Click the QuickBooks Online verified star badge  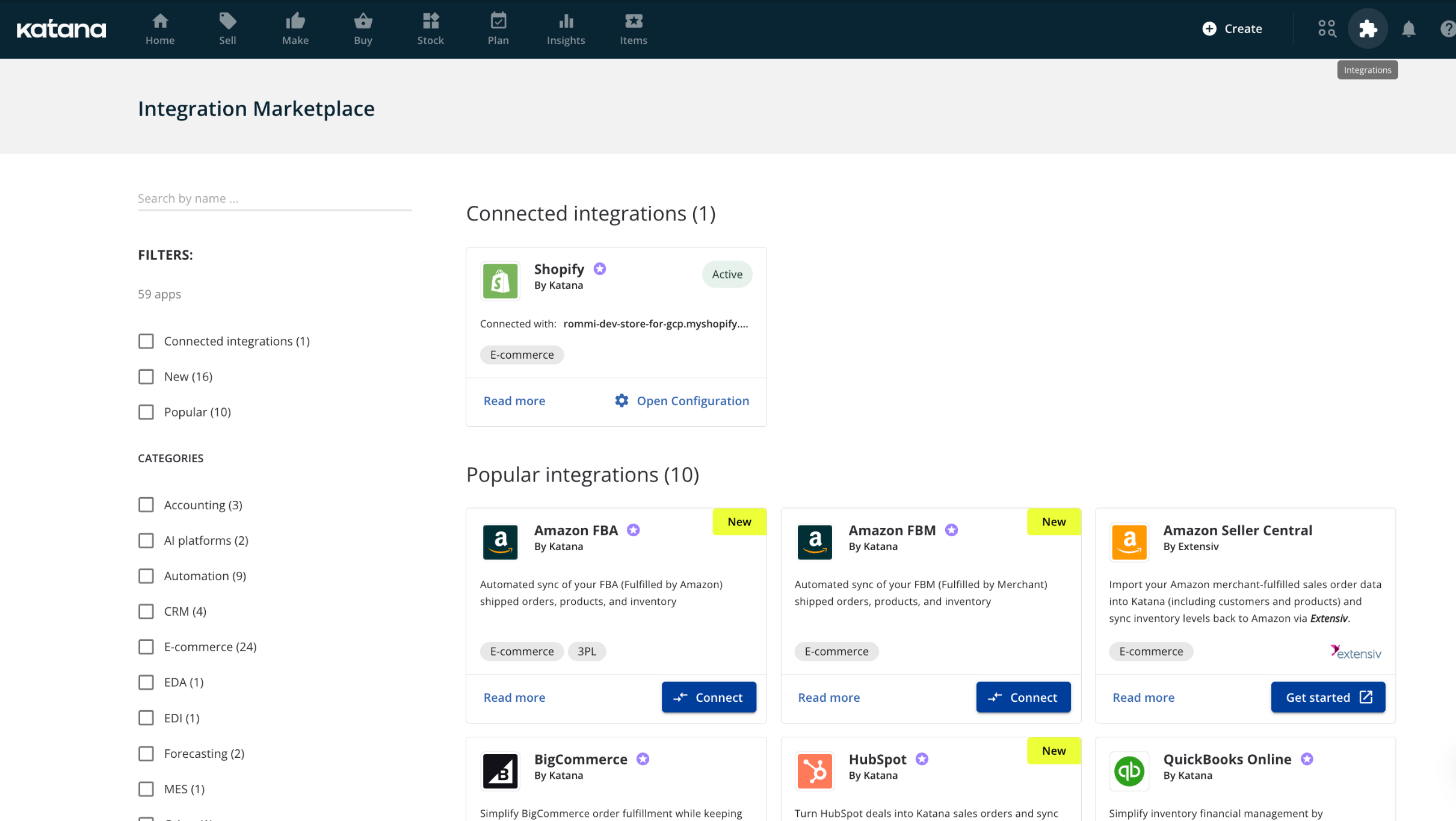(1307, 759)
